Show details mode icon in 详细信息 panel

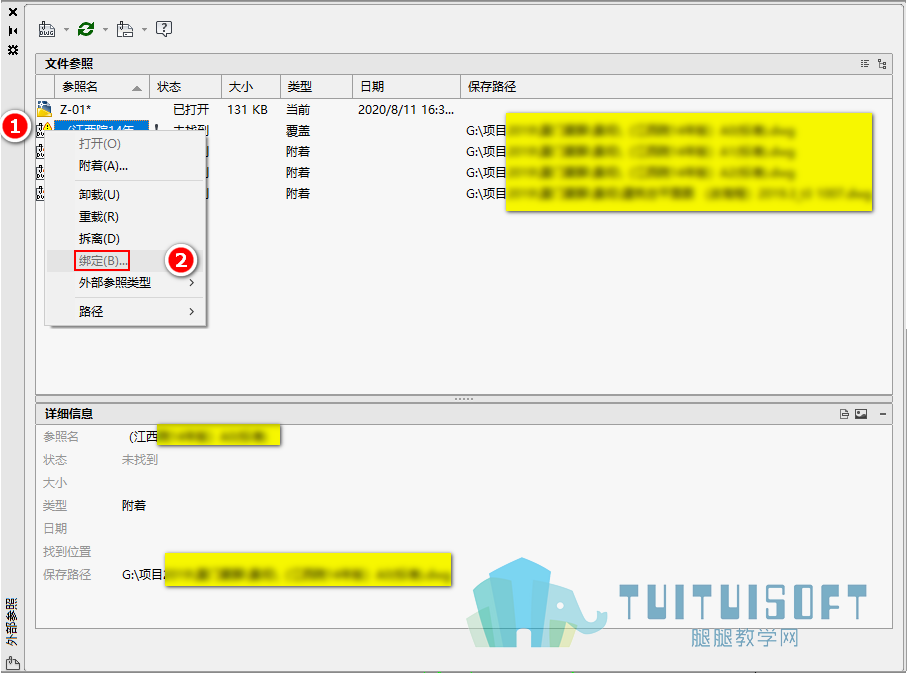(845, 414)
